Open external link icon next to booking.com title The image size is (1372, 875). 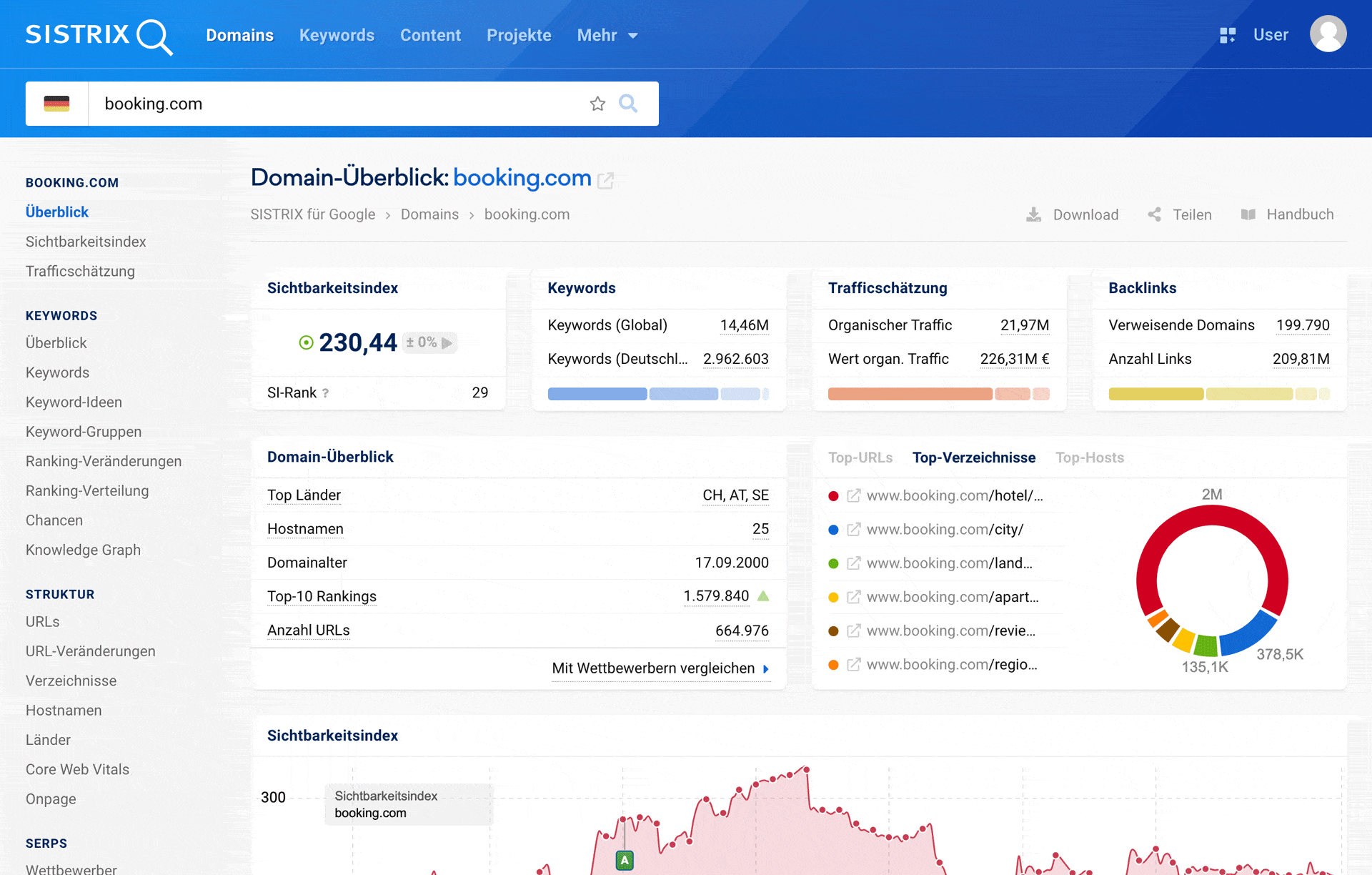[x=606, y=180]
